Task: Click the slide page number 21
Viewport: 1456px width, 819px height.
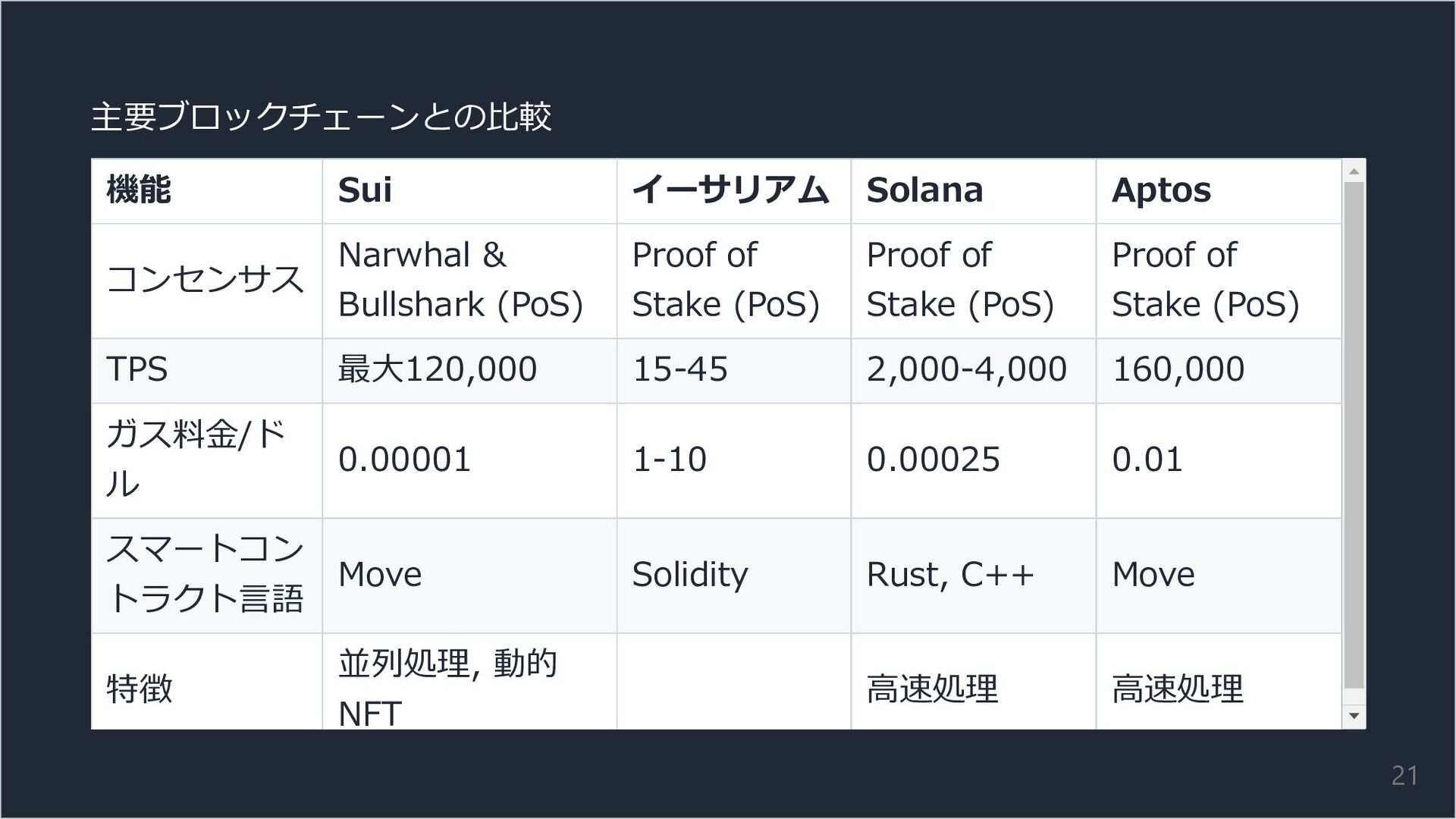Action: click(x=1404, y=775)
